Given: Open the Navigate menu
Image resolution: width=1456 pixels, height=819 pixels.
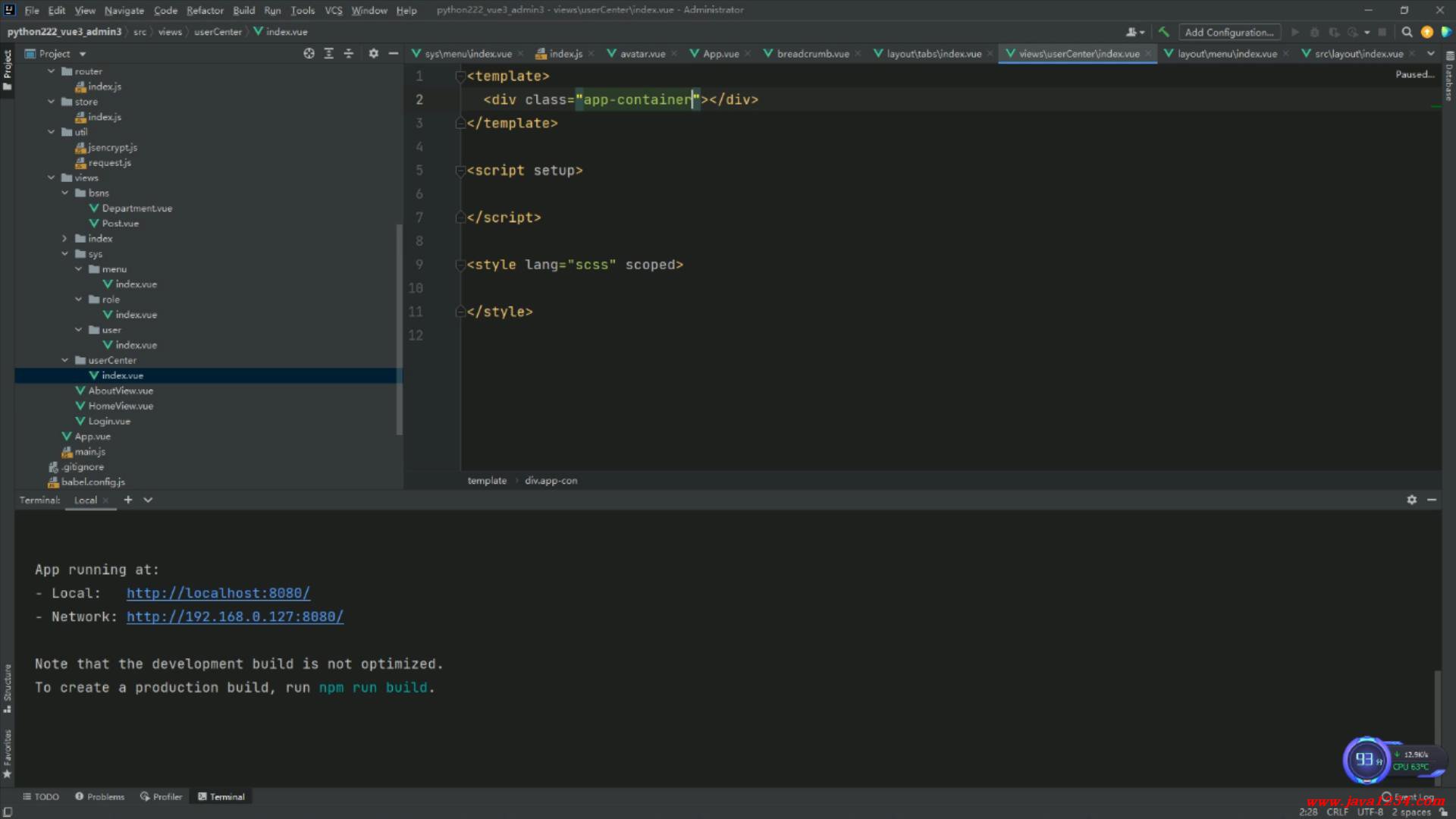Looking at the screenshot, I should coord(124,10).
